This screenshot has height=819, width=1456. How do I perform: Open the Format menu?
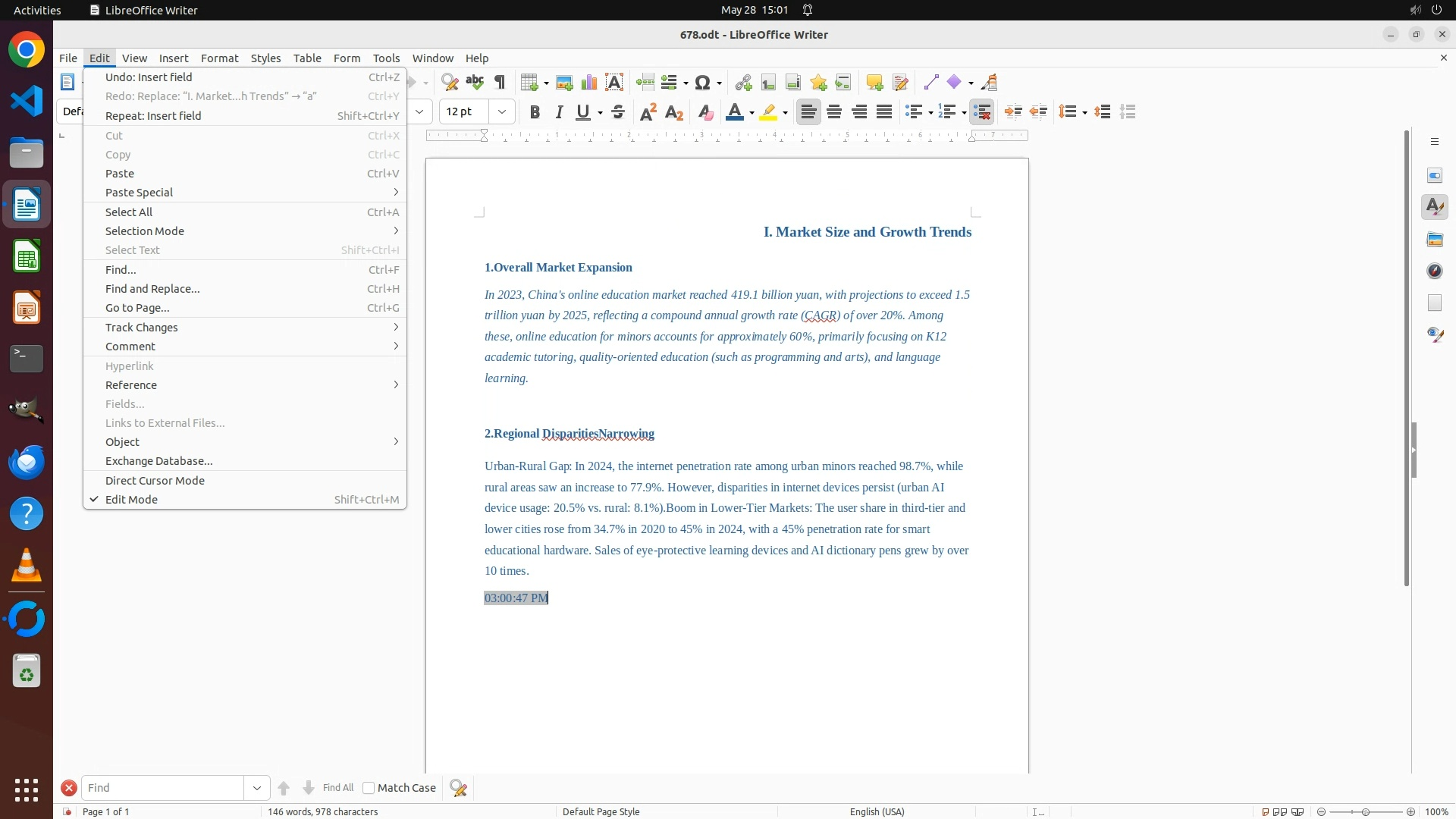pos(219,58)
